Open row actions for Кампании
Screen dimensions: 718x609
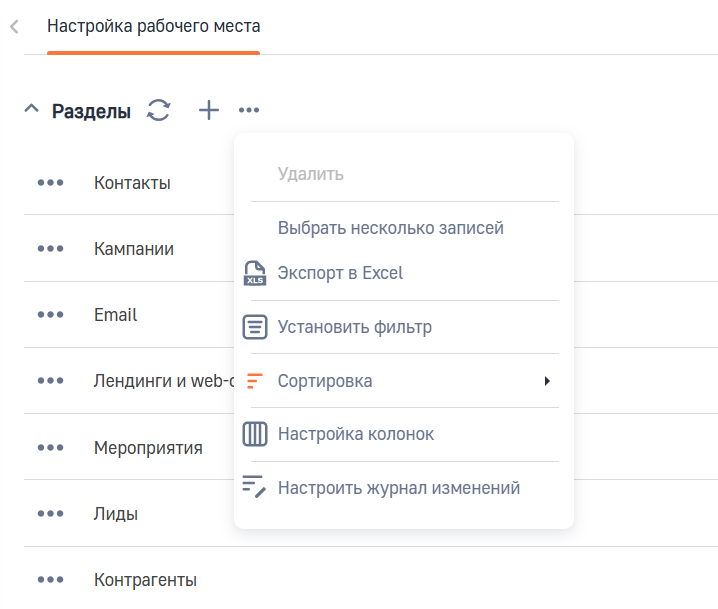click(50, 249)
